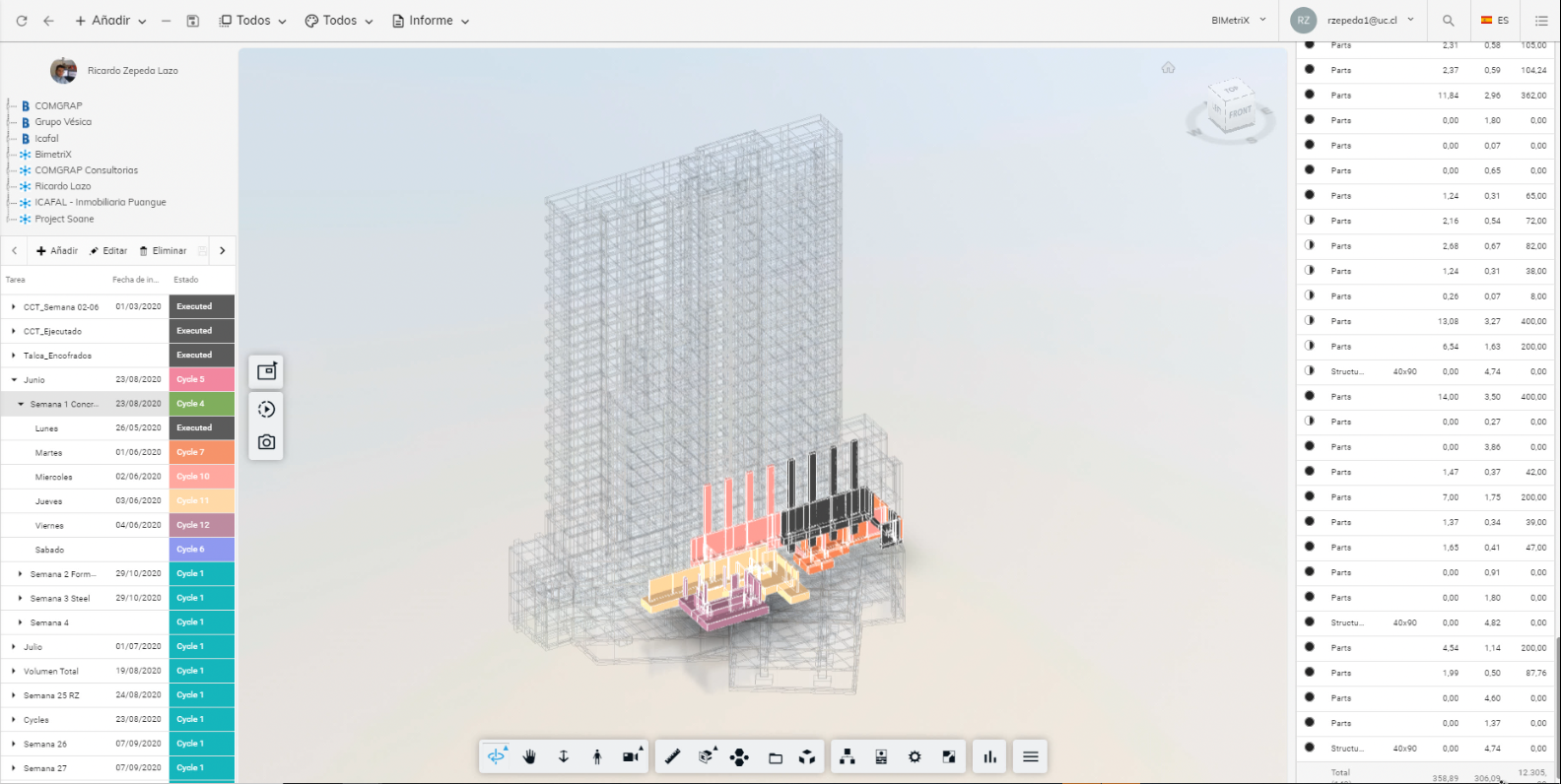The width and height of the screenshot is (1561, 784).
Task: Click the RZ user avatar in the header
Action: pyautogui.click(x=1304, y=21)
